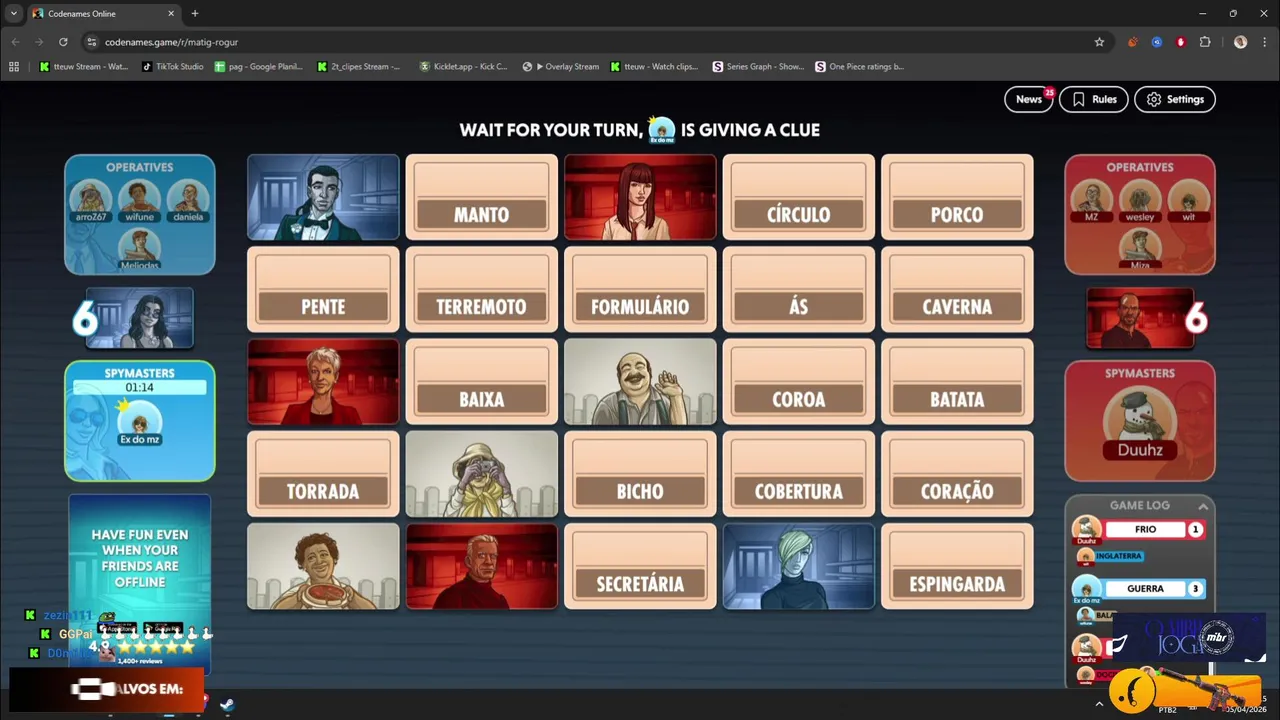This screenshot has height=720, width=1280.
Task: Open Series Graph bookmark
Action: pyautogui.click(x=758, y=67)
